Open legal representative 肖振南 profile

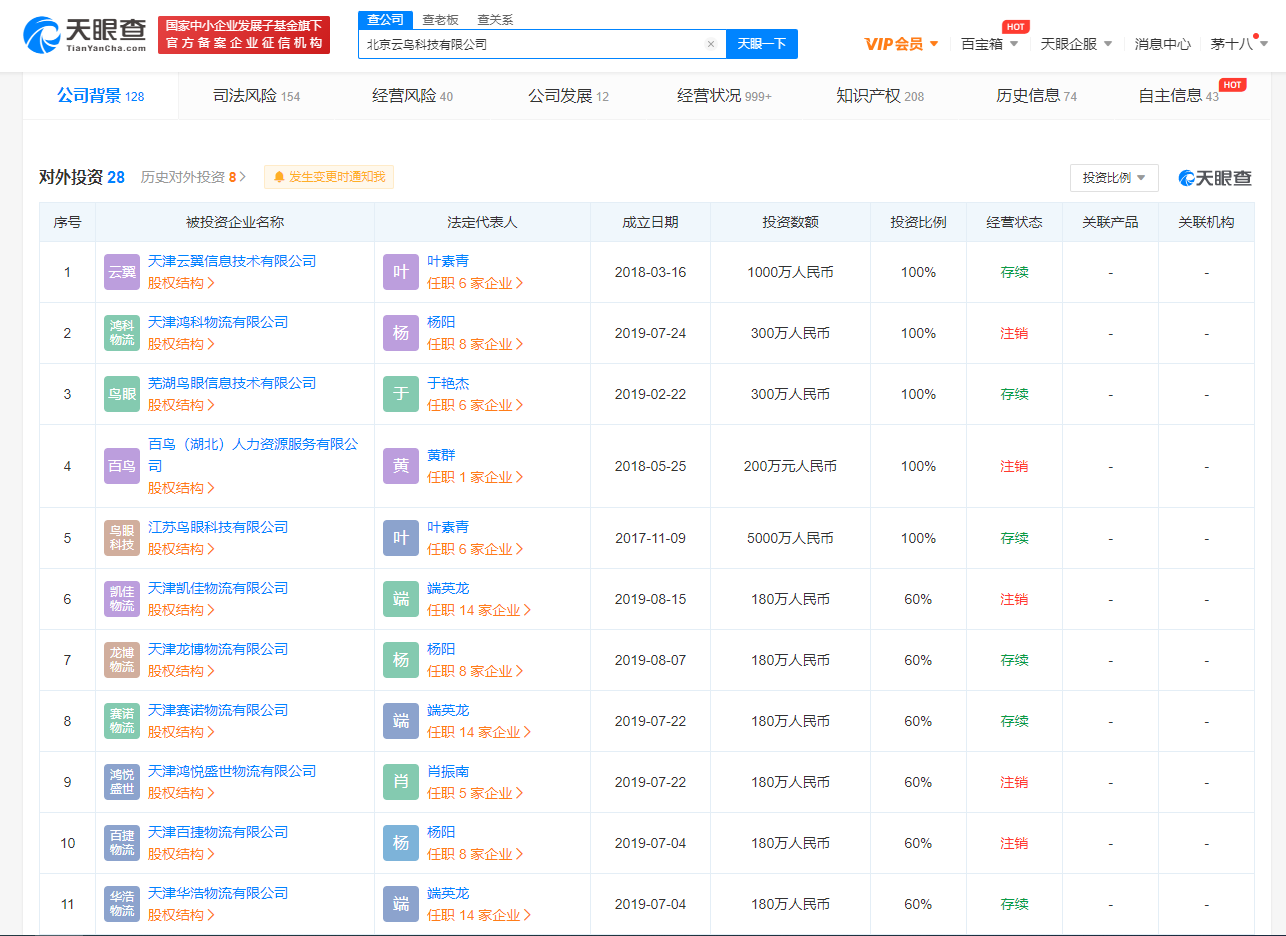[x=448, y=771]
